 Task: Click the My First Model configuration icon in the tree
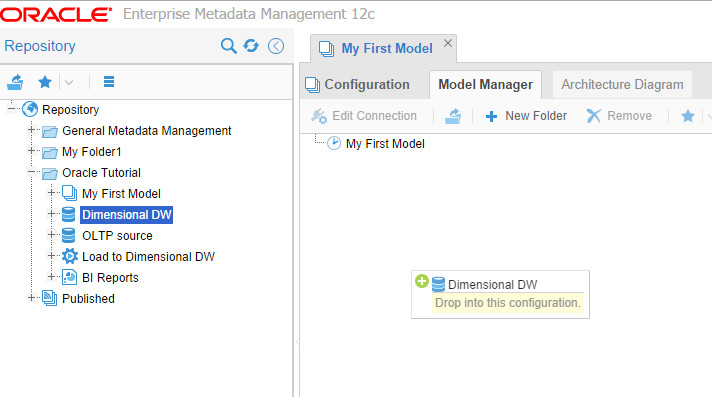point(69,193)
